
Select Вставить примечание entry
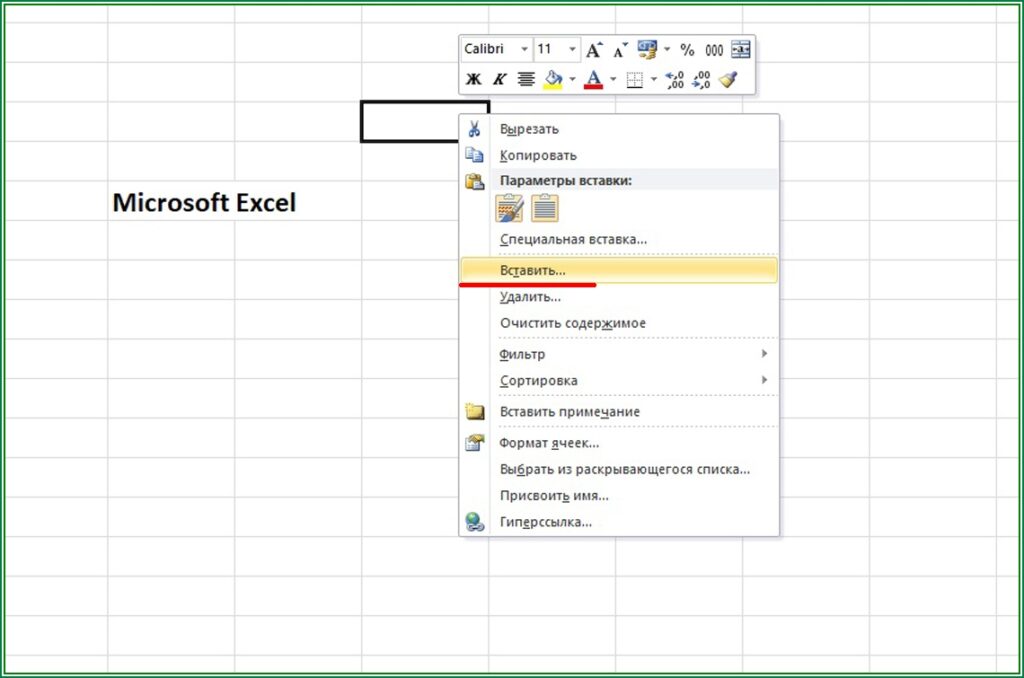619,412
